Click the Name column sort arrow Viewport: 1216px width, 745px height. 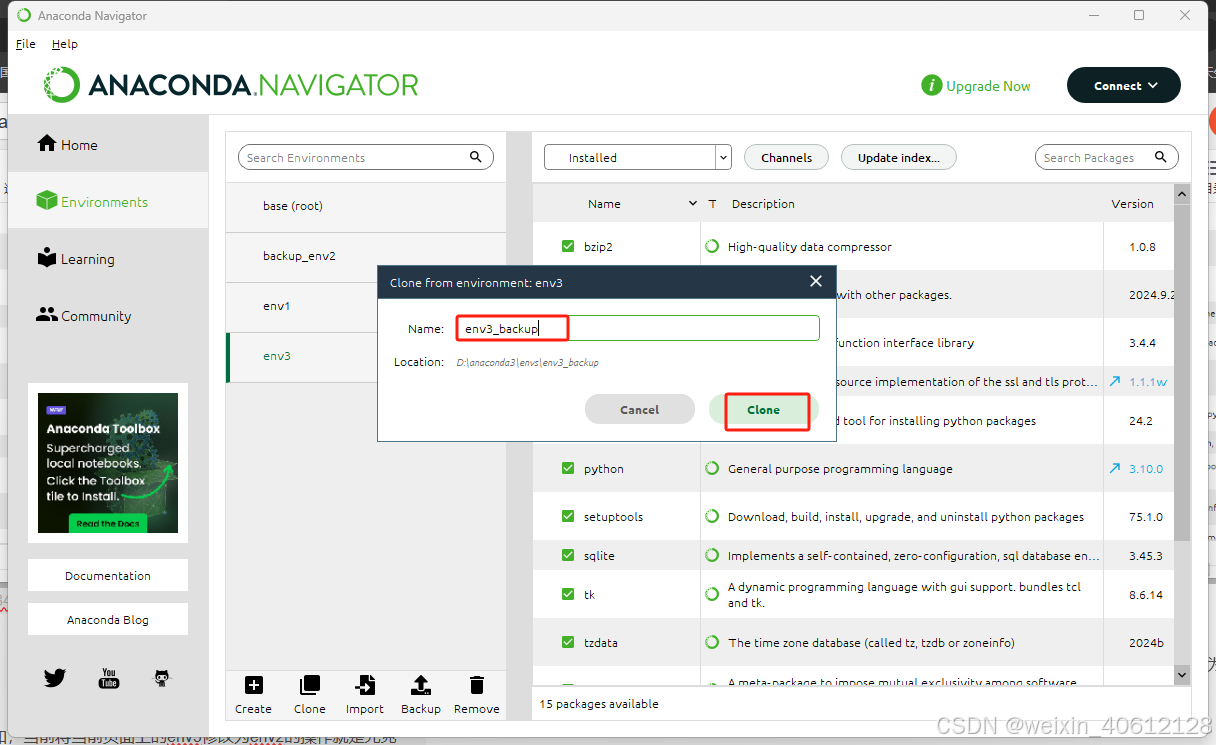coord(693,203)
